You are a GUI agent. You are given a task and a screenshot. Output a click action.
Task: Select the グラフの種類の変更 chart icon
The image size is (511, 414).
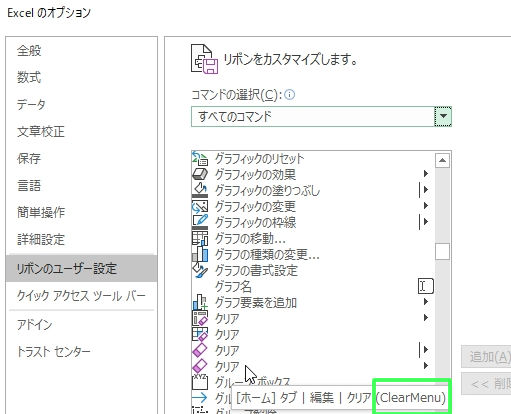[200, 254]
